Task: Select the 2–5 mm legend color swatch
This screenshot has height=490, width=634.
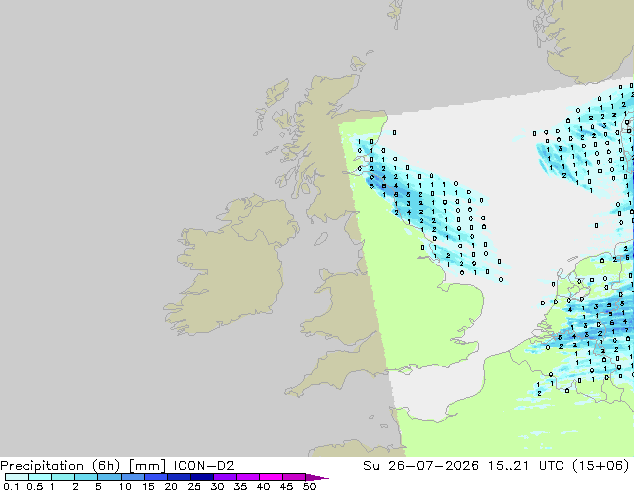Action: point(86,477)
